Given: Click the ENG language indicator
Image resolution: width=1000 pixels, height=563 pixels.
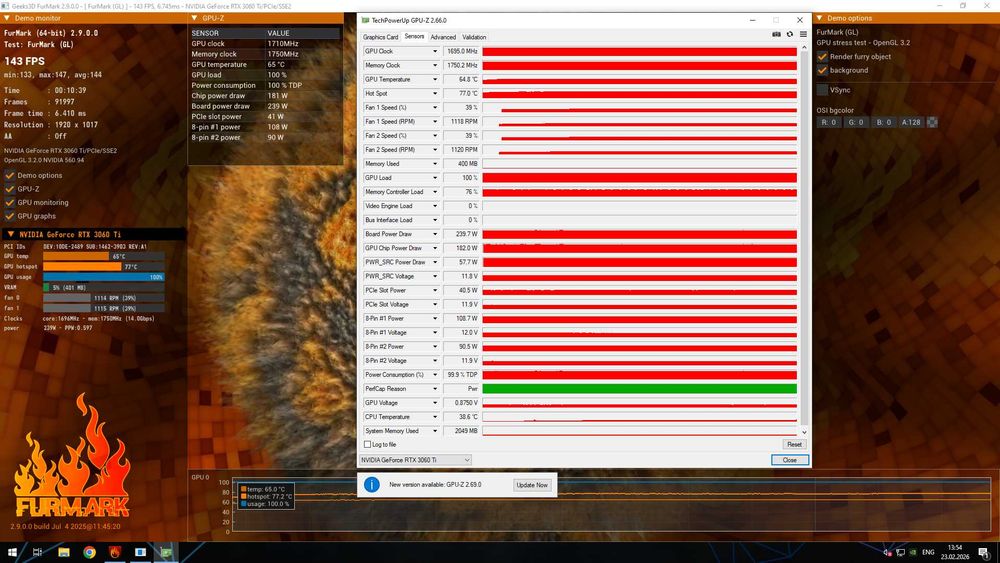Looking at the screenshot, I should [928, 552].
